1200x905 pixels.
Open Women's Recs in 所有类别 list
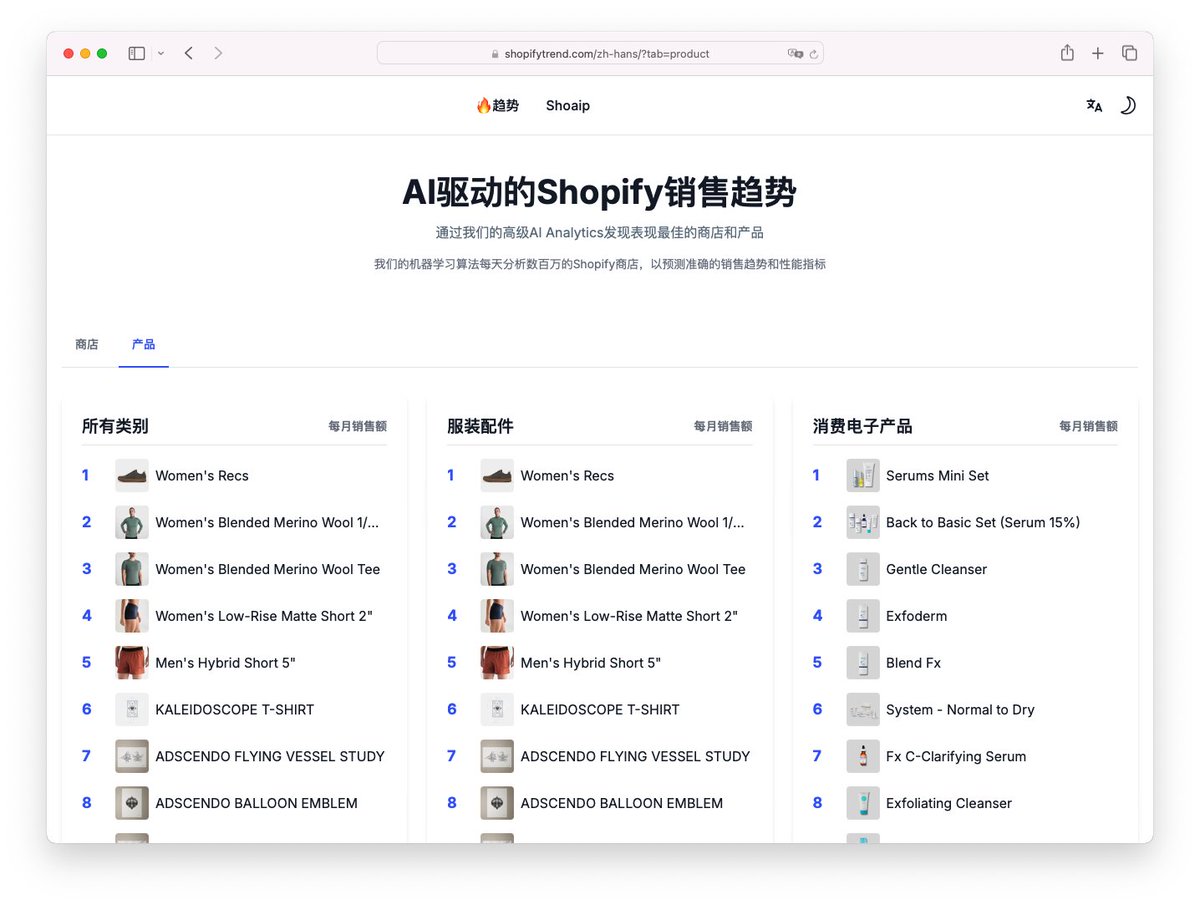click(202, 476)
